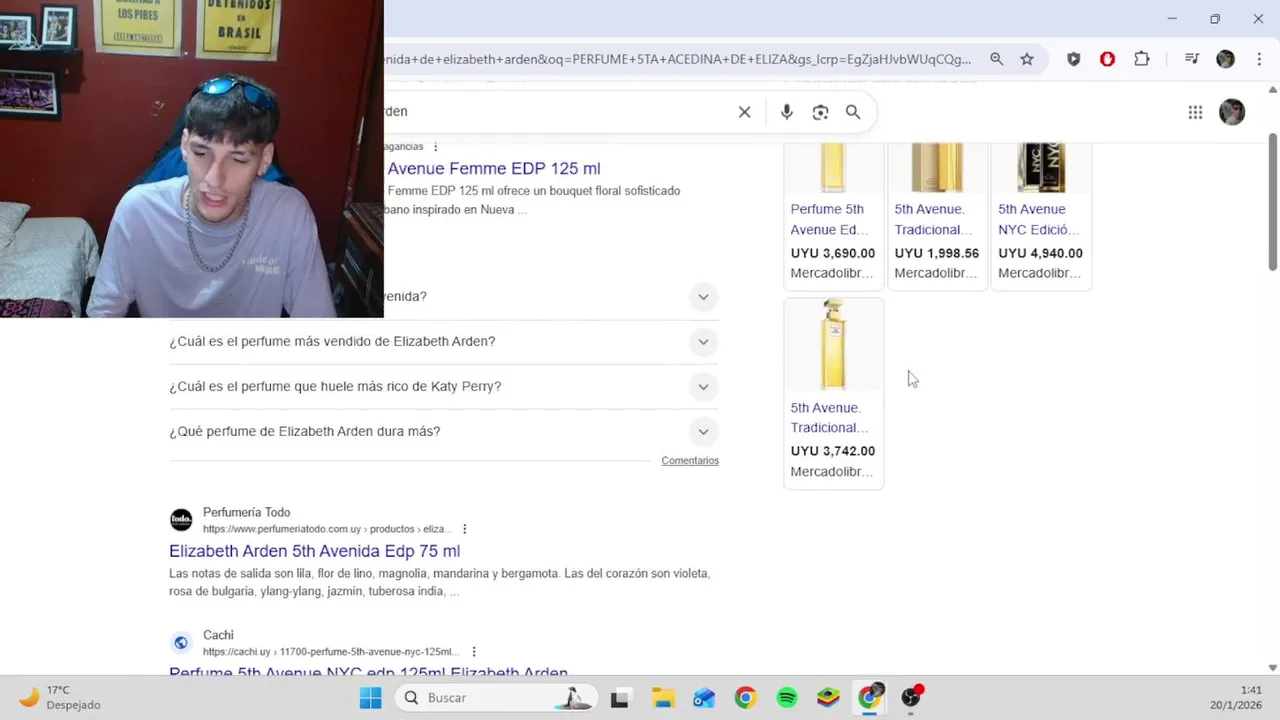
Task: Open the perfume thumbnail priced UYU 3,742.00
Action: [x=833, y=344]
